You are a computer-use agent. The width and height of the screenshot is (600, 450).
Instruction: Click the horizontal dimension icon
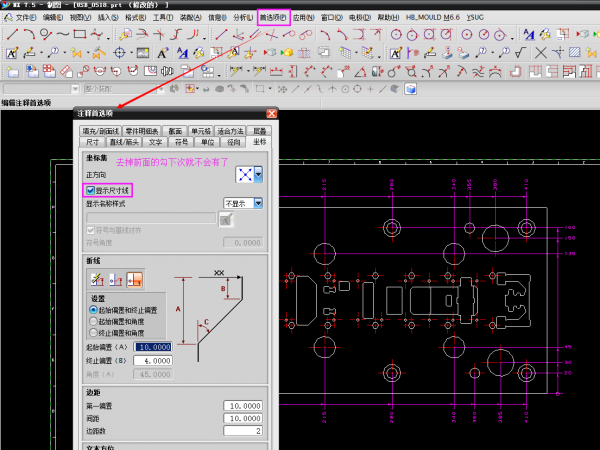(x=276, y=72)
